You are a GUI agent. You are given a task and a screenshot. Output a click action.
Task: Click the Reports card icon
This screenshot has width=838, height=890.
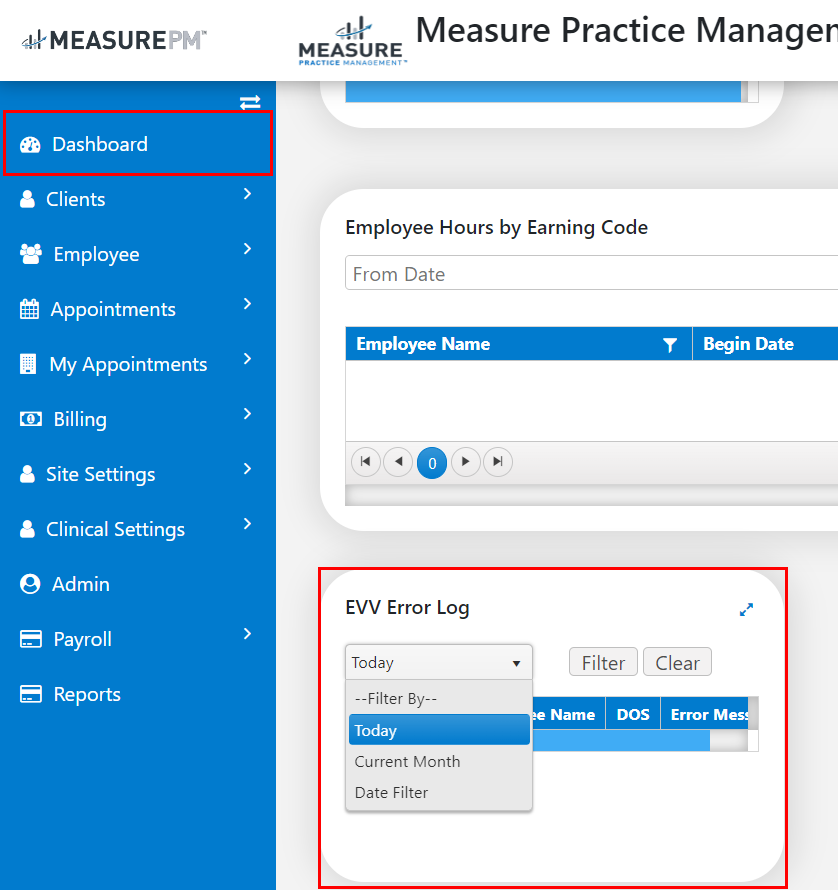pyautogui.click(x=31, y=694)
